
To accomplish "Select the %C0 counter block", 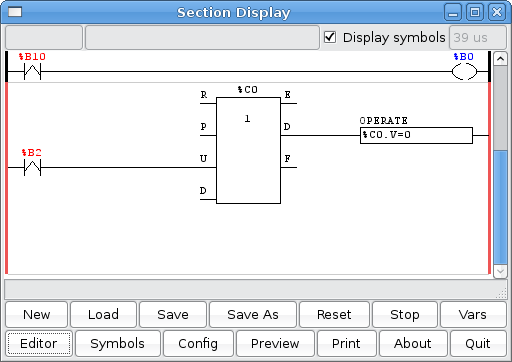I will 248,150.
